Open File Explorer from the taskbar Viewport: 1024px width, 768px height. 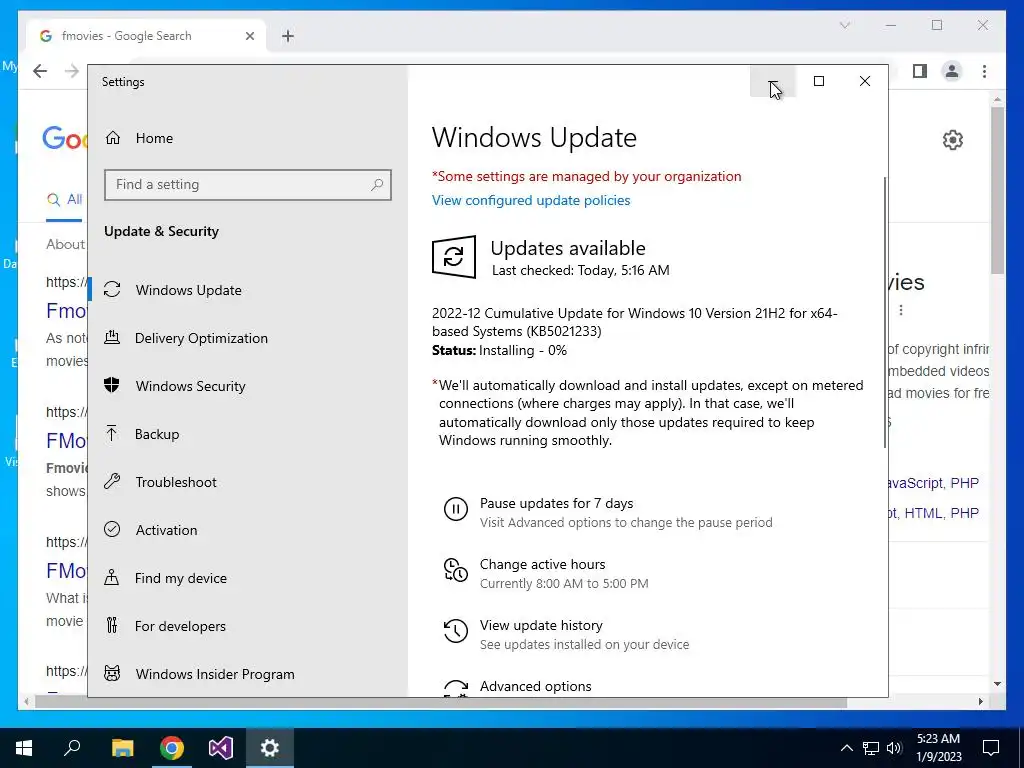(x=122, y=748)
